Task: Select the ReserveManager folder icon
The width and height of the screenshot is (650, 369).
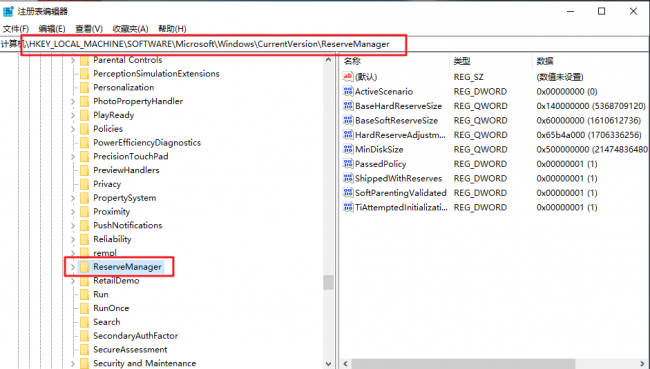Action: pos(84,267)
